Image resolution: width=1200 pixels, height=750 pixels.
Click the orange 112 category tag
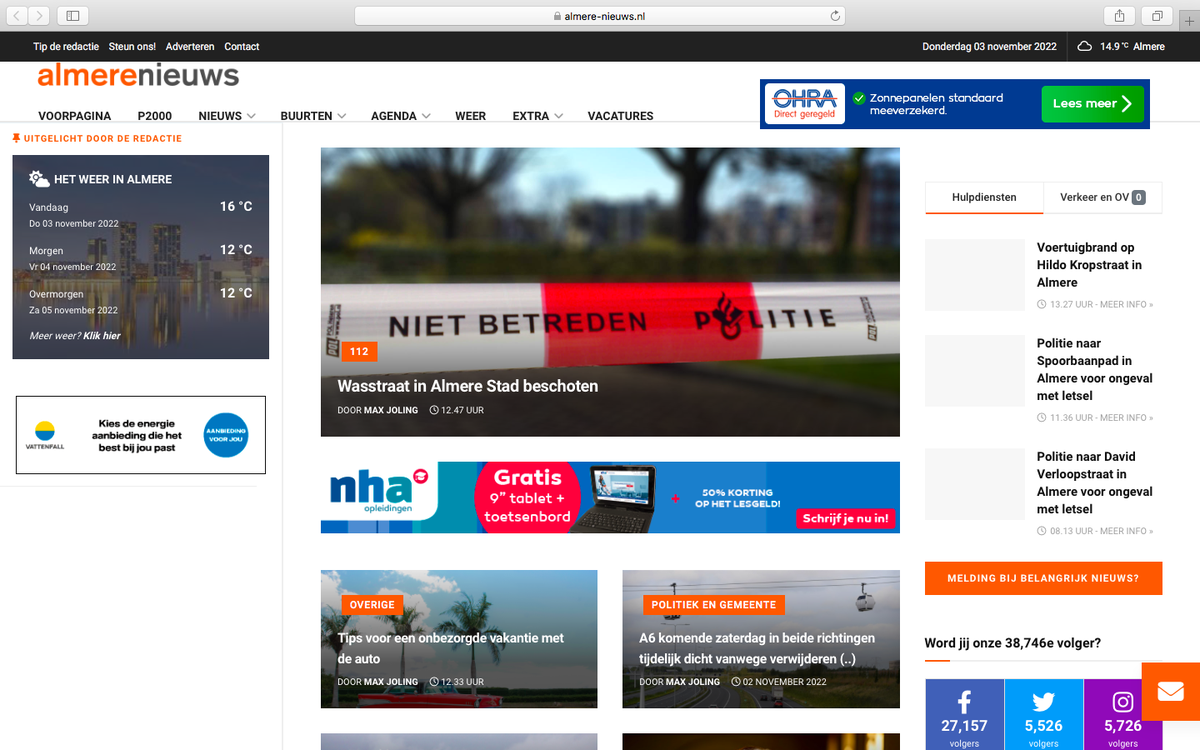(x=359, y=351)
